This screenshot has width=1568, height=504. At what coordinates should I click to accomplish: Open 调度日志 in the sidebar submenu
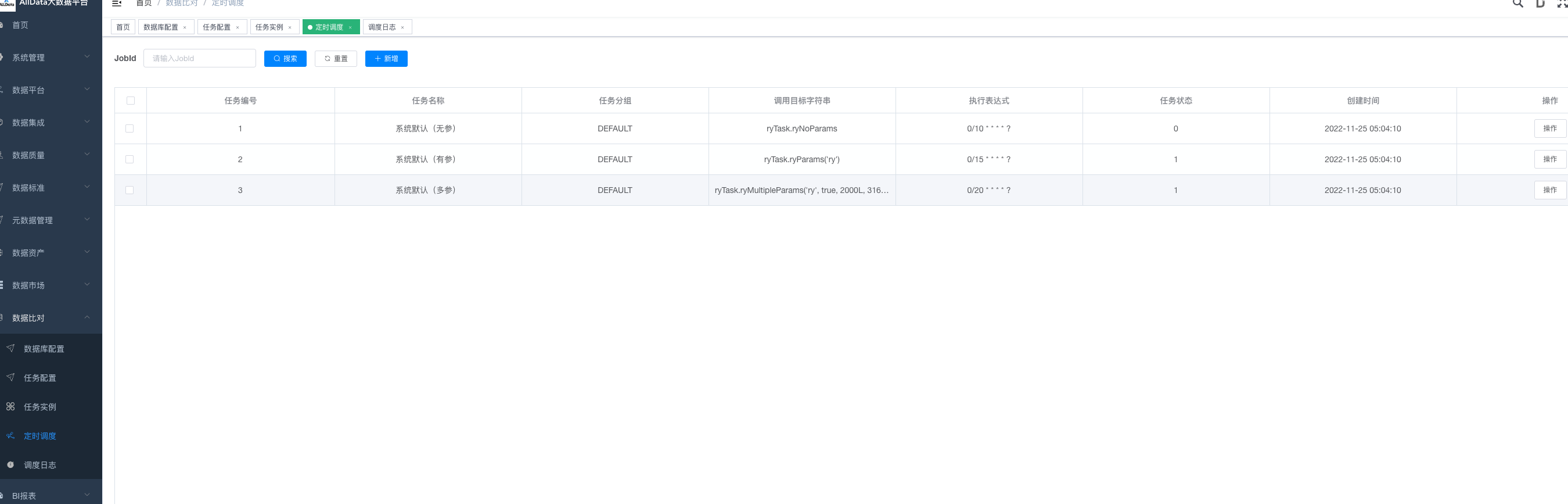51,465
